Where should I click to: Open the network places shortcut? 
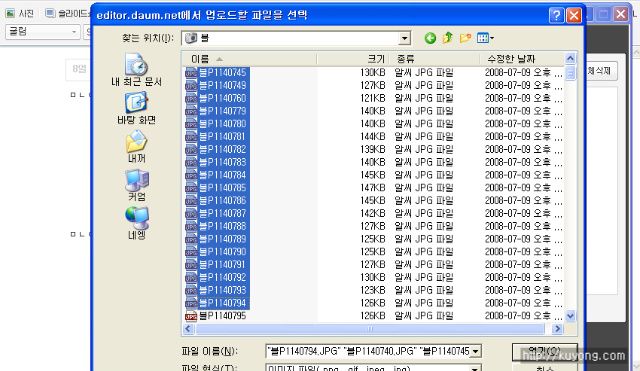pyautogui.click(x=137, y=223)
